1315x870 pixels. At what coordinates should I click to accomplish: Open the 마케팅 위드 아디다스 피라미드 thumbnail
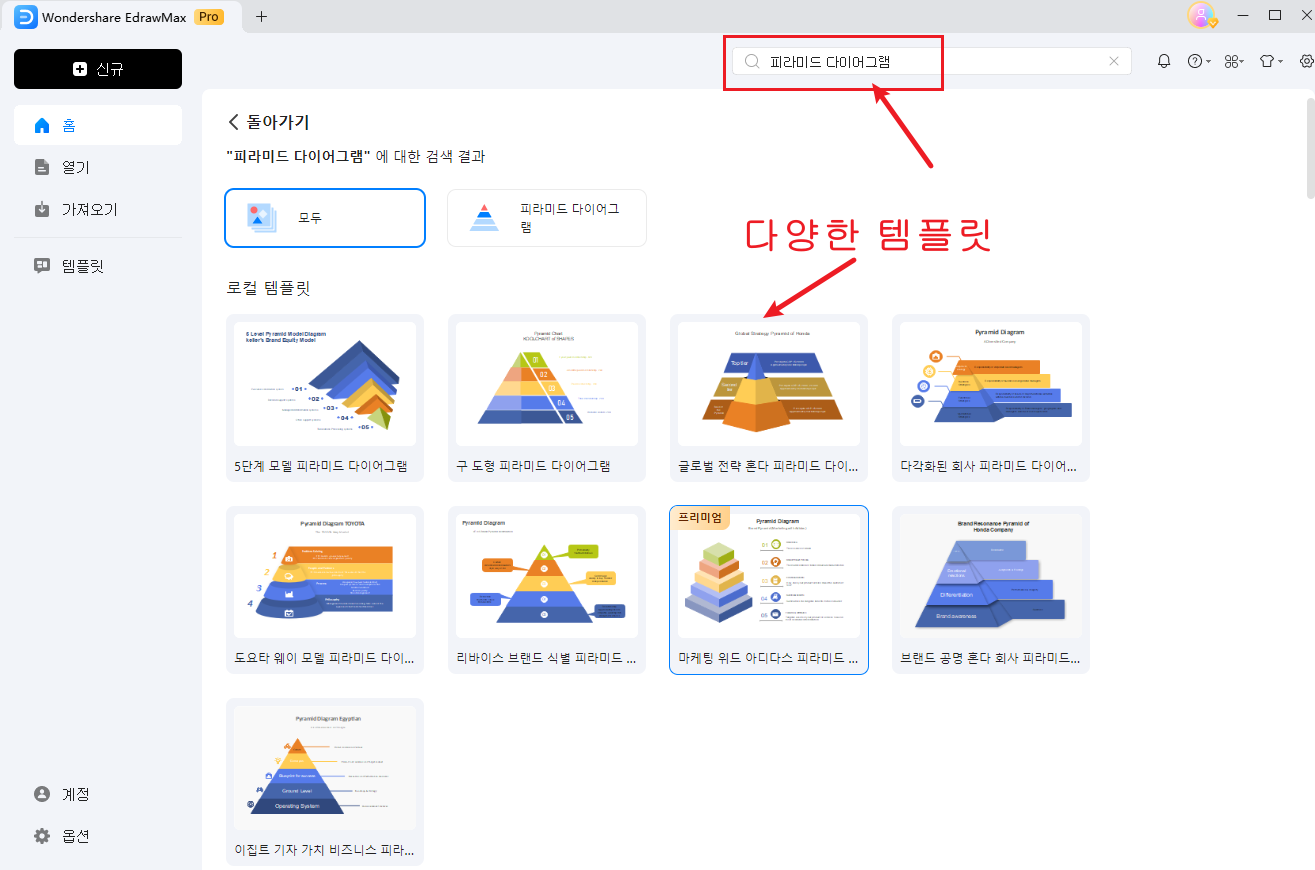coord(769,576)
